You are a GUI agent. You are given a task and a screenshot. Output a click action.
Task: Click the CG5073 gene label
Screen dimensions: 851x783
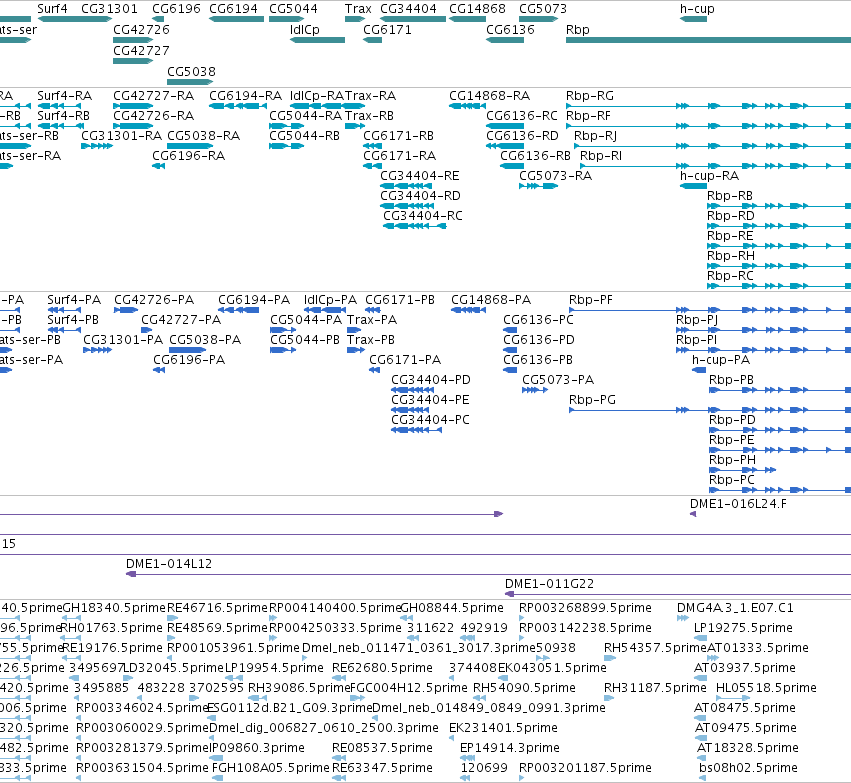pyautogui.click(x=543, y=9)
